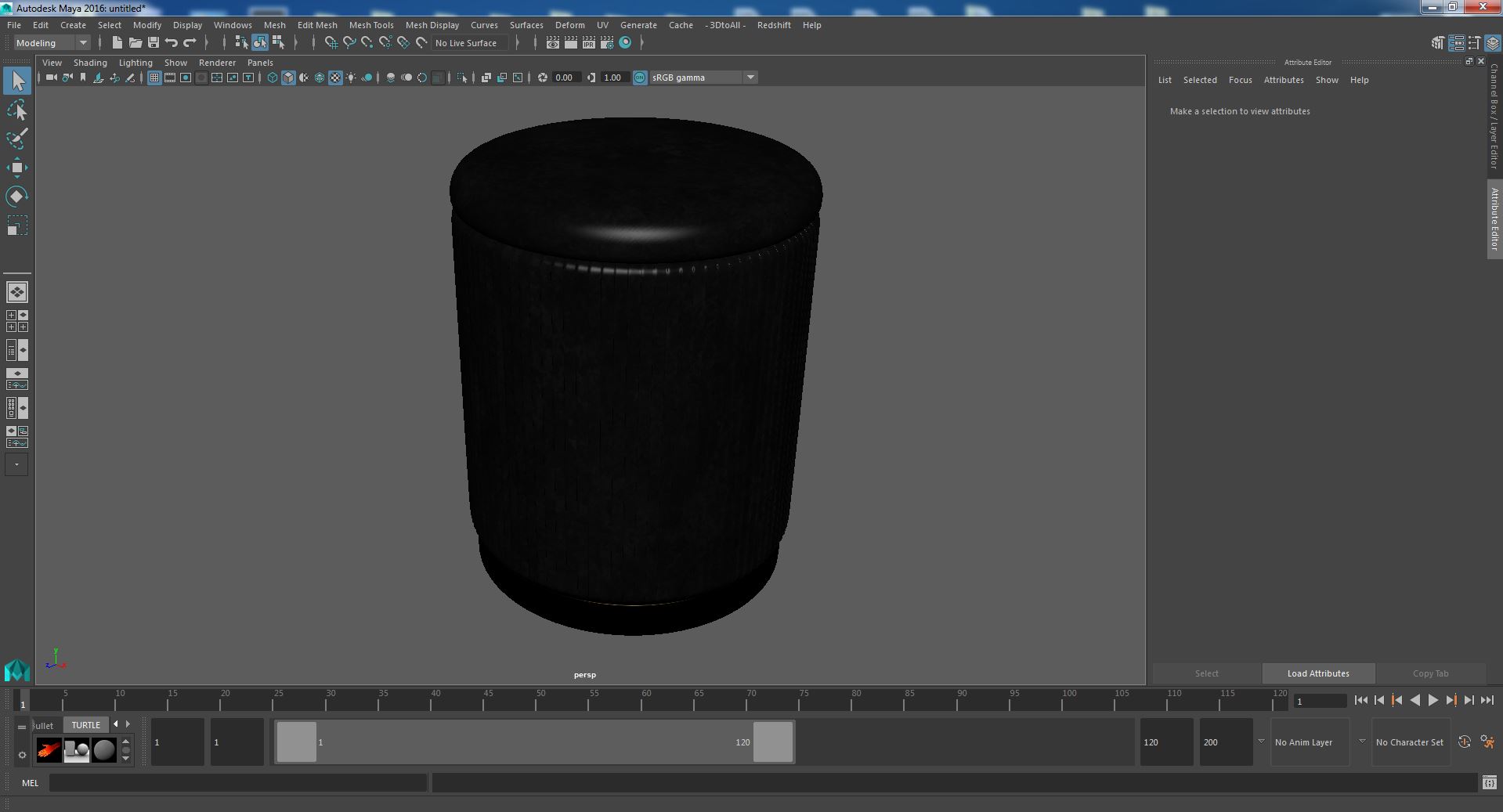Start IPR render
The image size is (1503, 812).
click(589, 43)
